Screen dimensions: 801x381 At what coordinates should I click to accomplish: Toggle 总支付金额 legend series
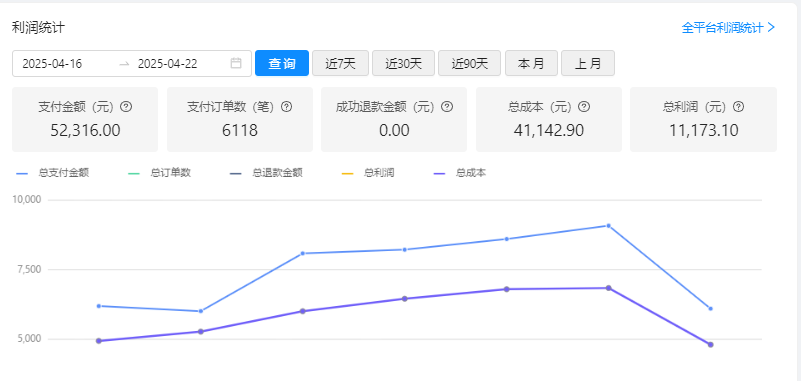52,173
